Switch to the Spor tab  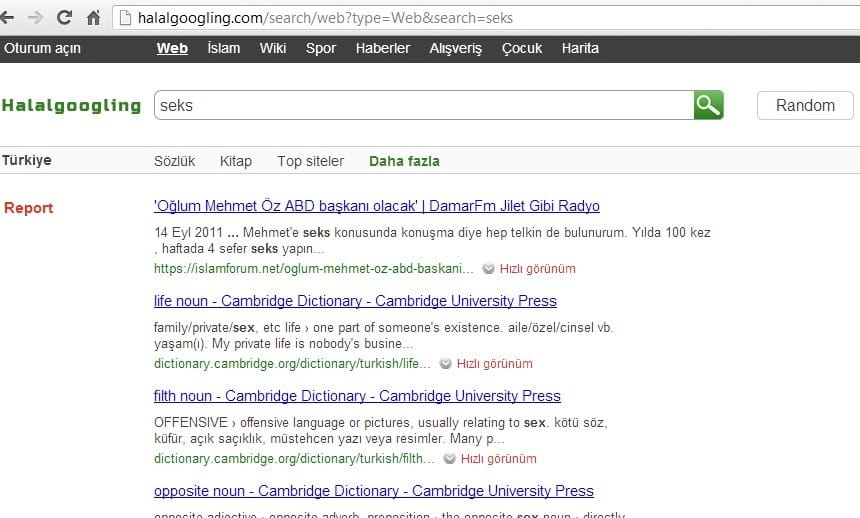tap(321, 48)
